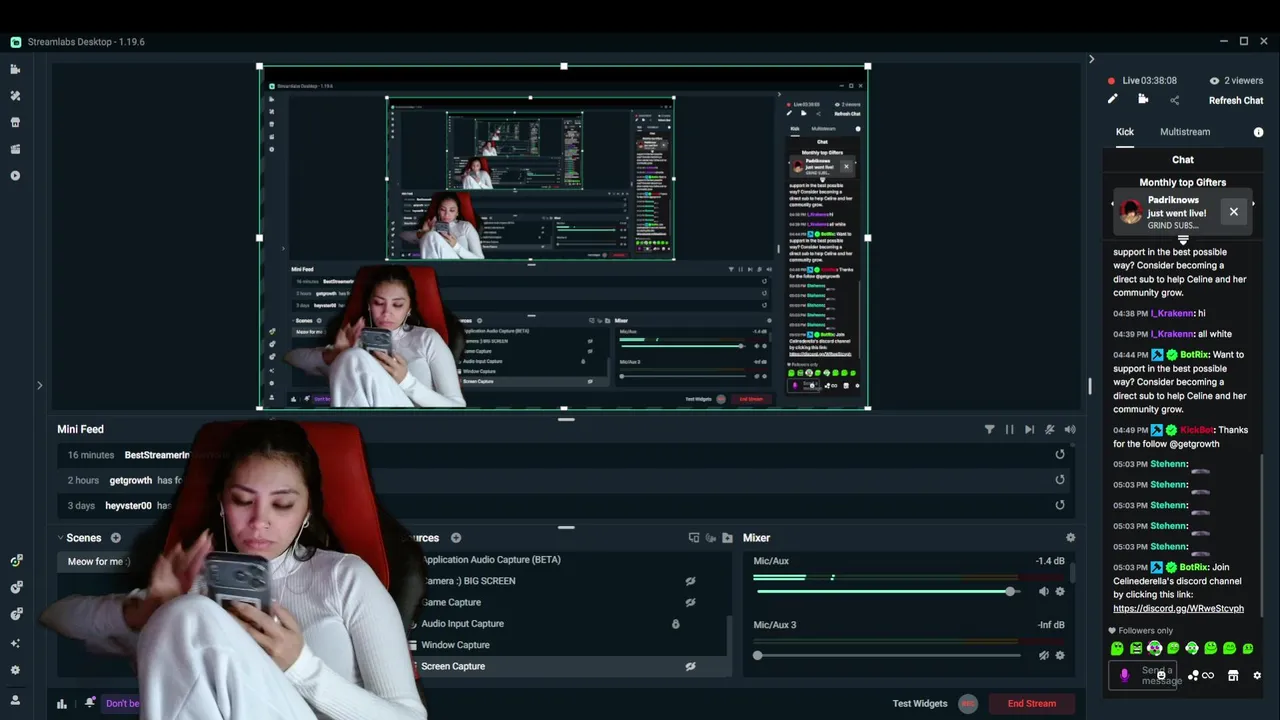Switch to the Kick chat tab
This screenshot has width=1280, height=720.
1125,132
